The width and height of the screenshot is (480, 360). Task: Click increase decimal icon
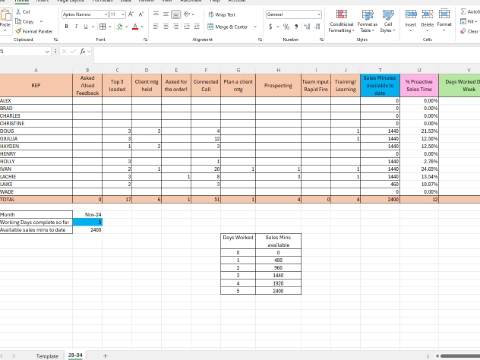307,26
